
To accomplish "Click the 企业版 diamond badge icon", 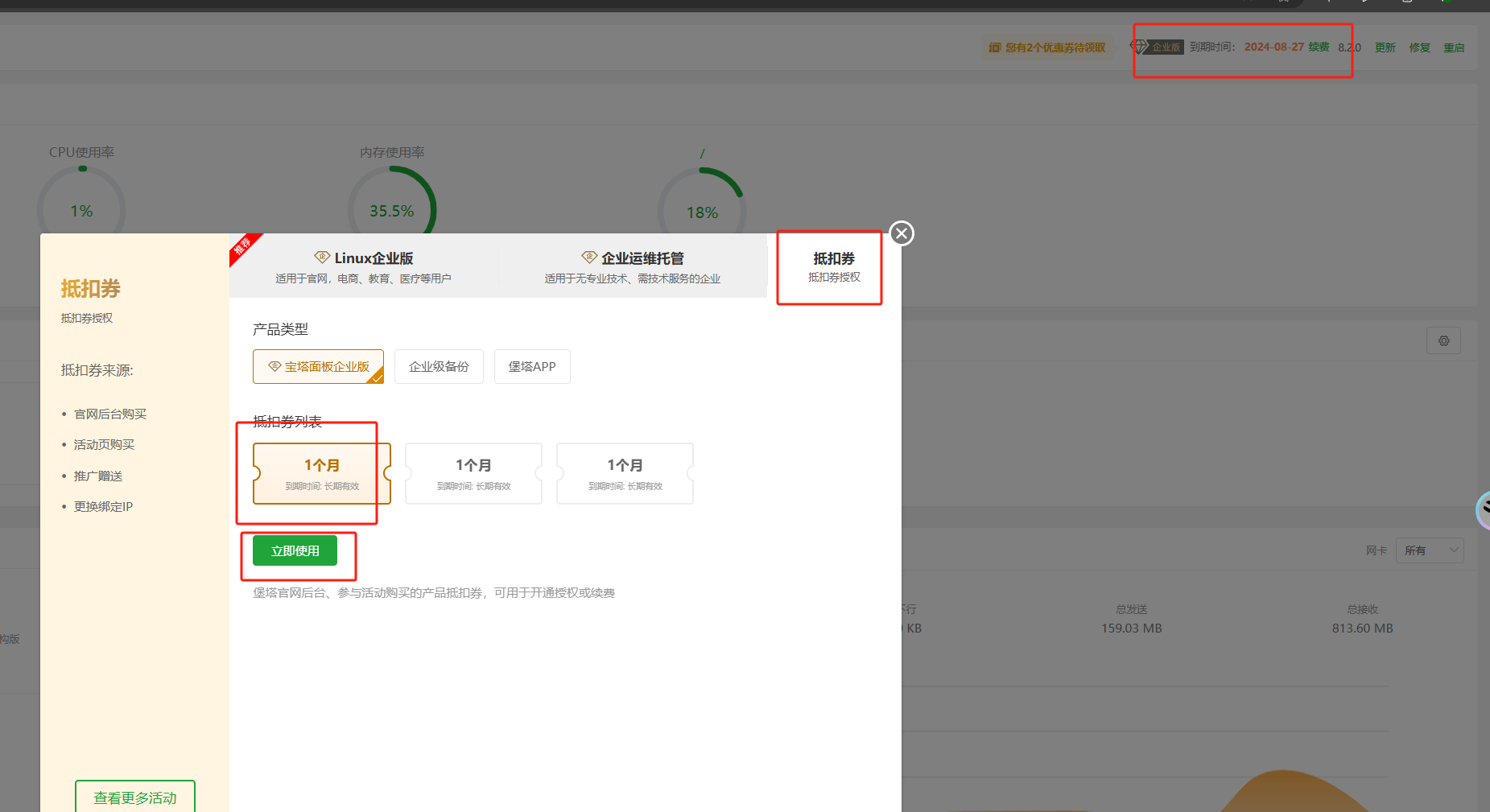I will [x=1157, y=47].
